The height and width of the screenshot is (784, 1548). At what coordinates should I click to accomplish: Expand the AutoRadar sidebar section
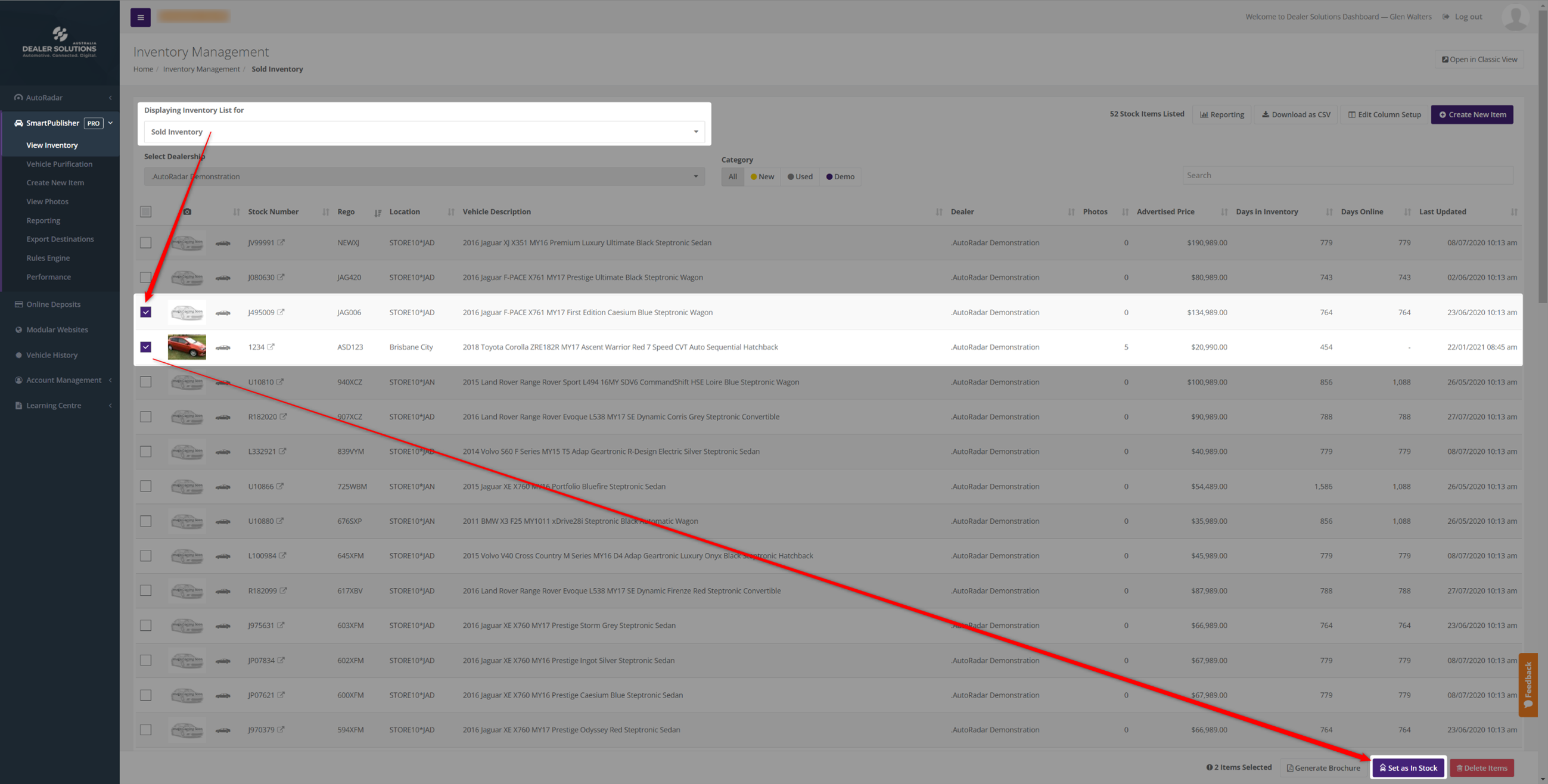pos(60,97)
